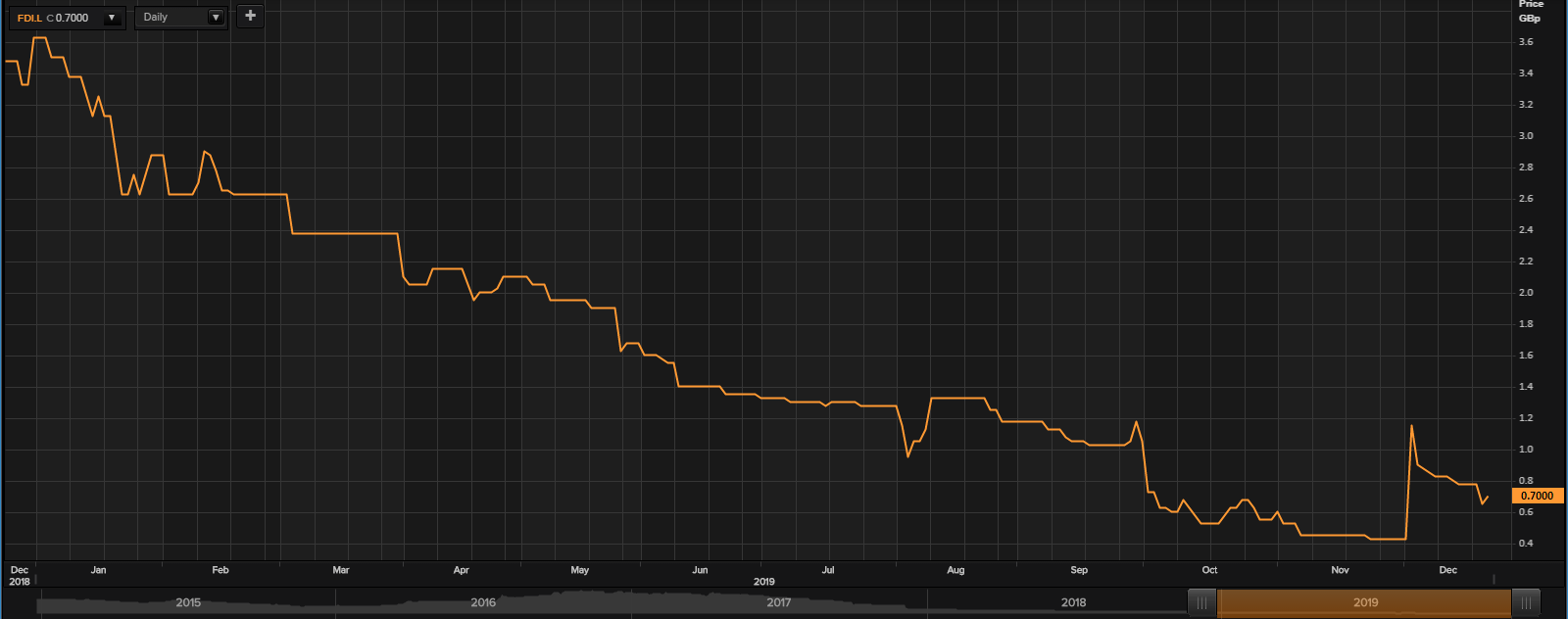The image size is (1568, 619).
Task: Click the 2.0 price axis label
Action: [1526, 293]
